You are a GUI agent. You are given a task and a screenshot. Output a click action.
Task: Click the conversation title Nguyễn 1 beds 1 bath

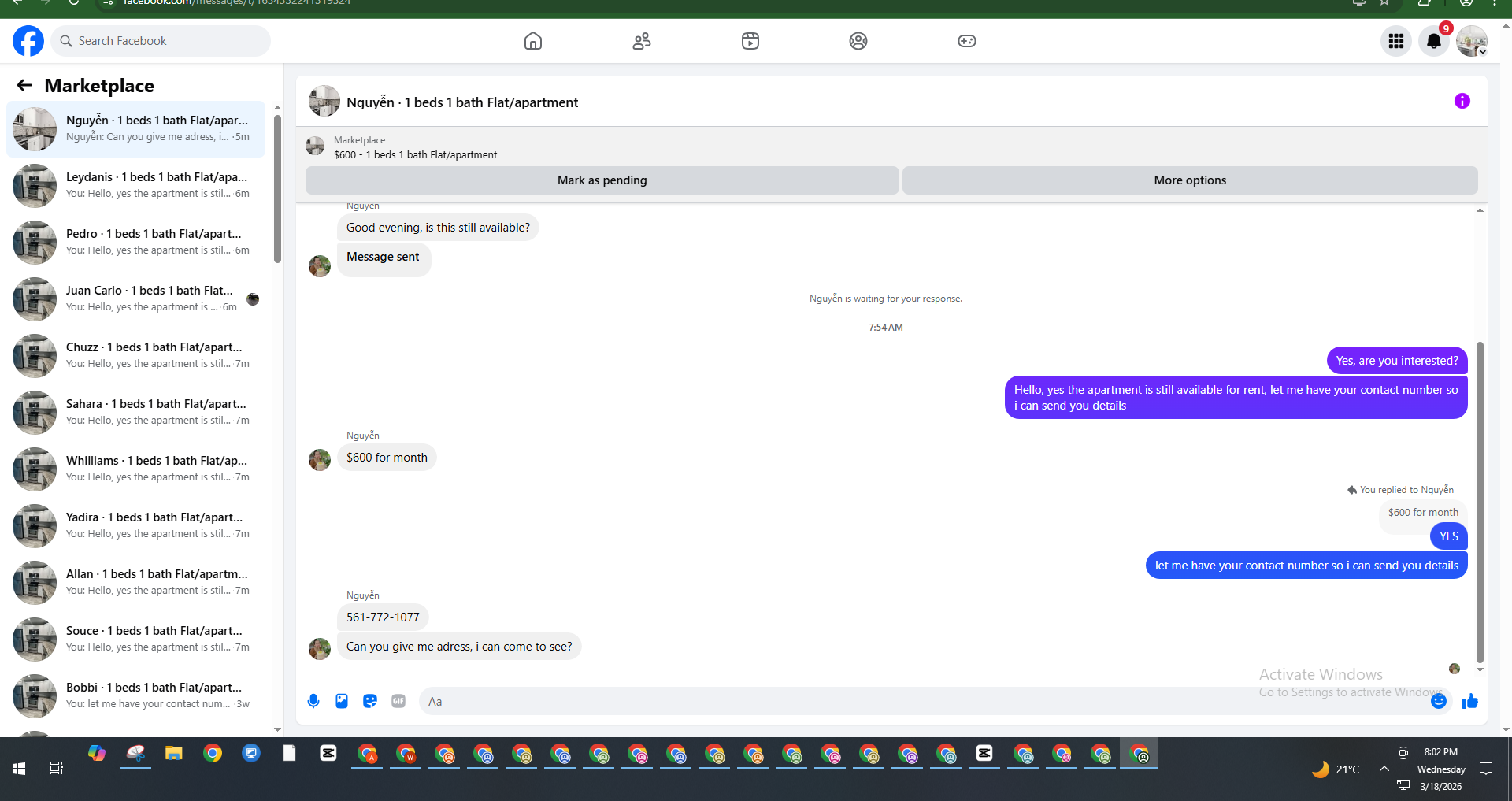[x=462, y=102]
